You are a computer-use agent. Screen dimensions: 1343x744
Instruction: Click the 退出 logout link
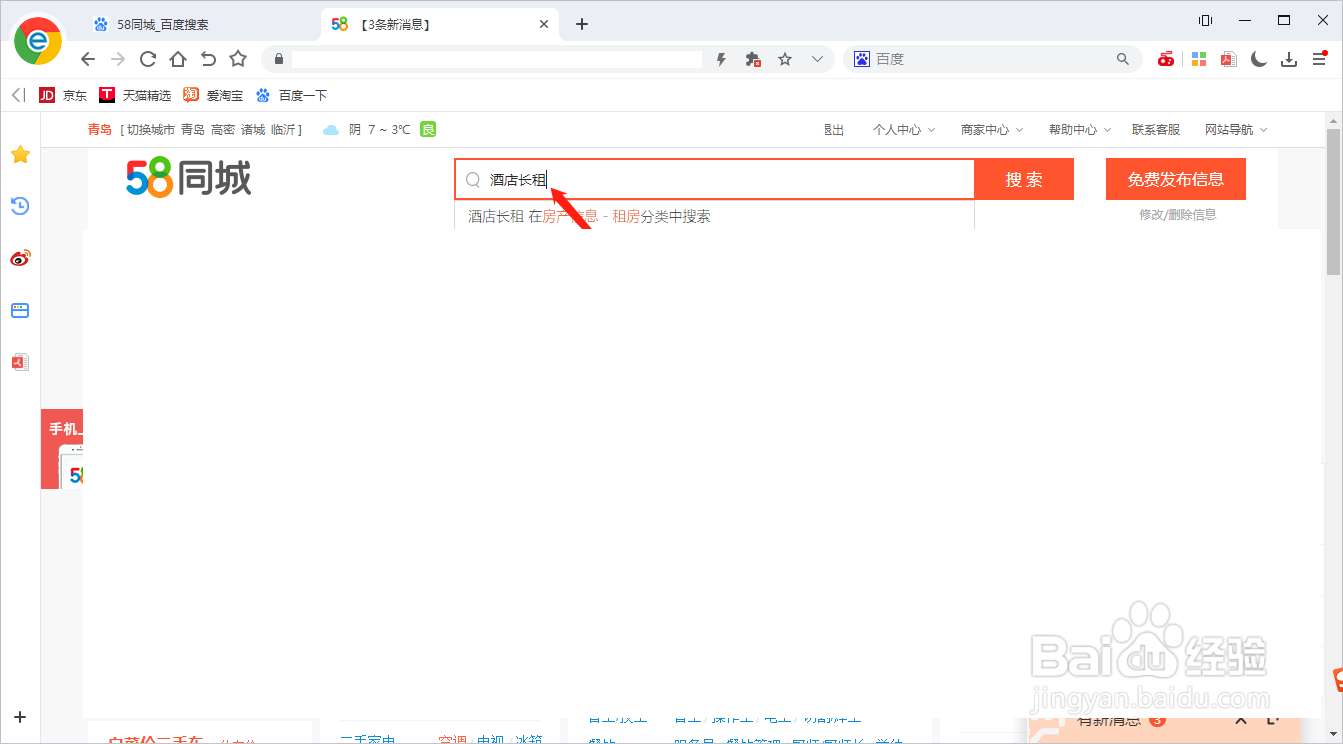834,130
